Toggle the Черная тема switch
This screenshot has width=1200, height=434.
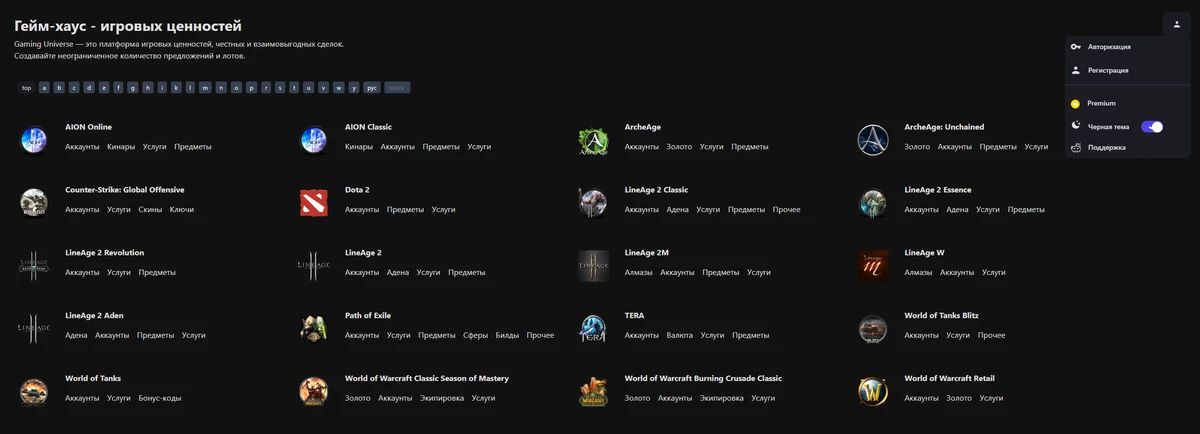pos(1152,127)
